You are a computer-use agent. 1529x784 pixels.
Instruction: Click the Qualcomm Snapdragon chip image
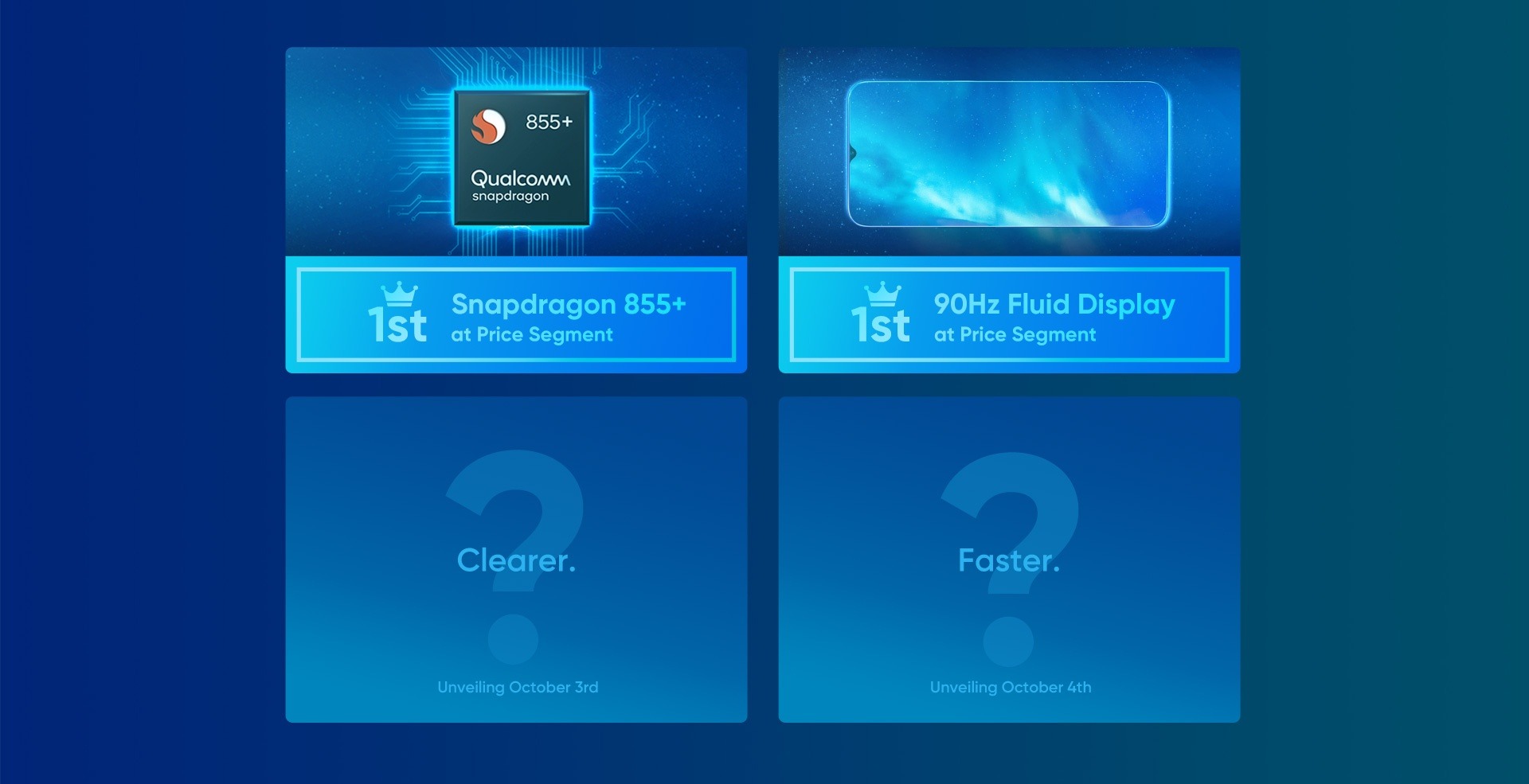[x=522, y=158]
